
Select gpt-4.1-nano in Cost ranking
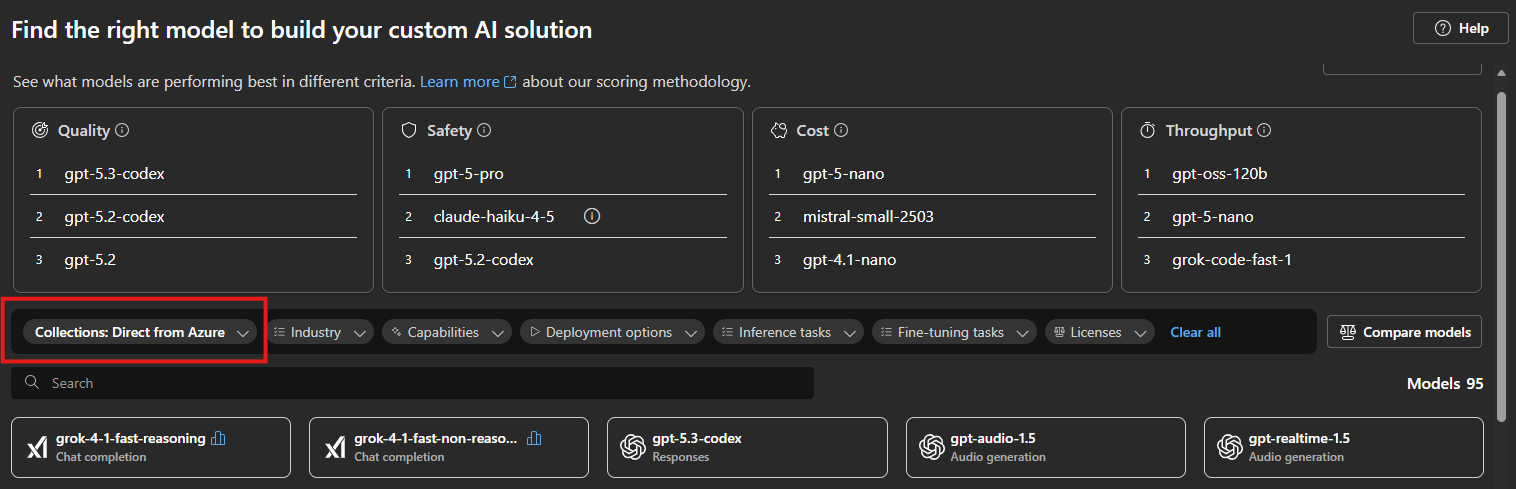click(x=849, y=259)
